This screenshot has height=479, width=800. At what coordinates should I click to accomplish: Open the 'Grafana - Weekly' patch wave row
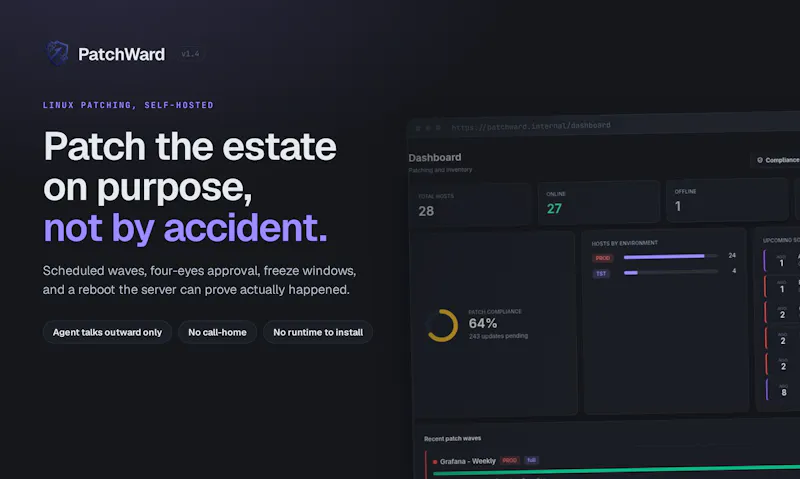pos(612,464)
